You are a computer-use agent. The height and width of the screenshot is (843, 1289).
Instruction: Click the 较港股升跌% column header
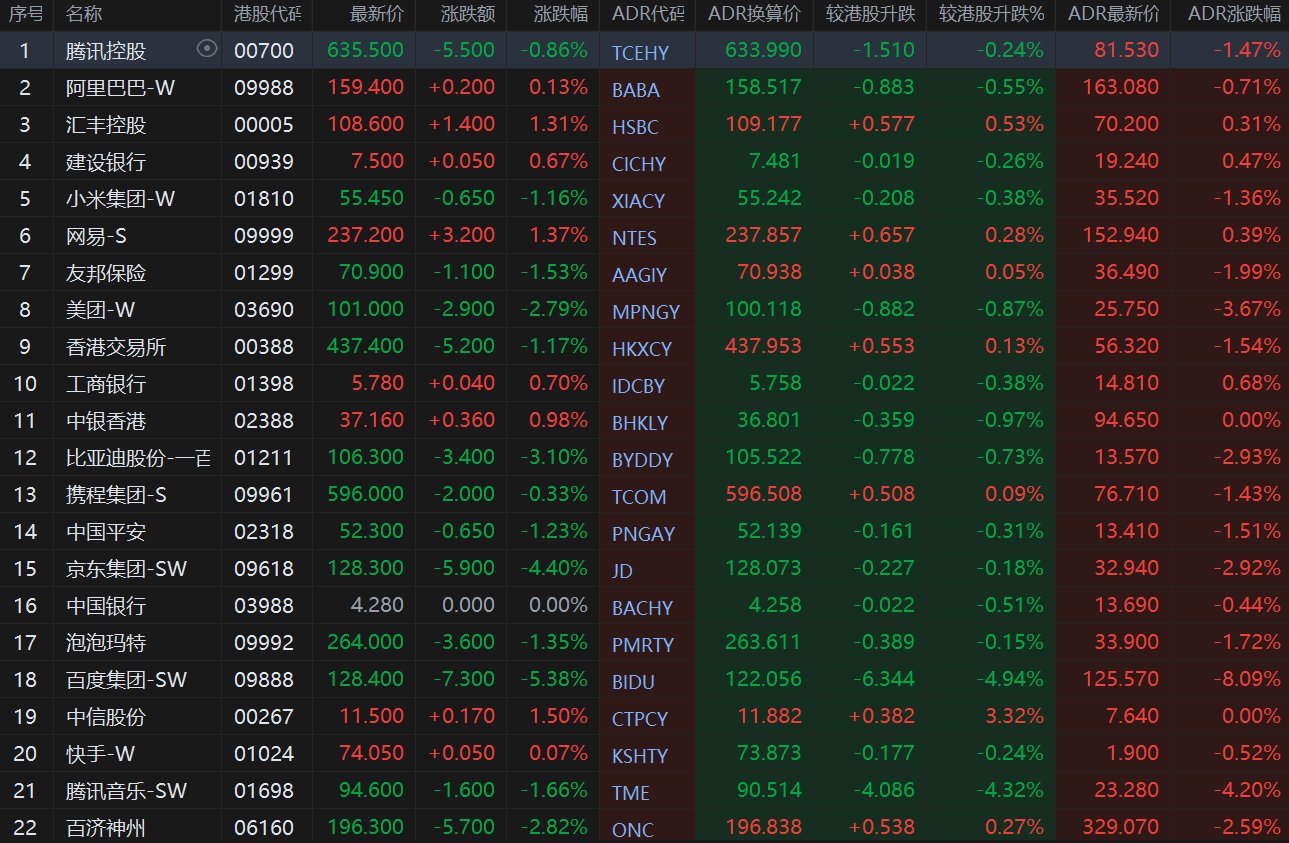click(991, 14)
